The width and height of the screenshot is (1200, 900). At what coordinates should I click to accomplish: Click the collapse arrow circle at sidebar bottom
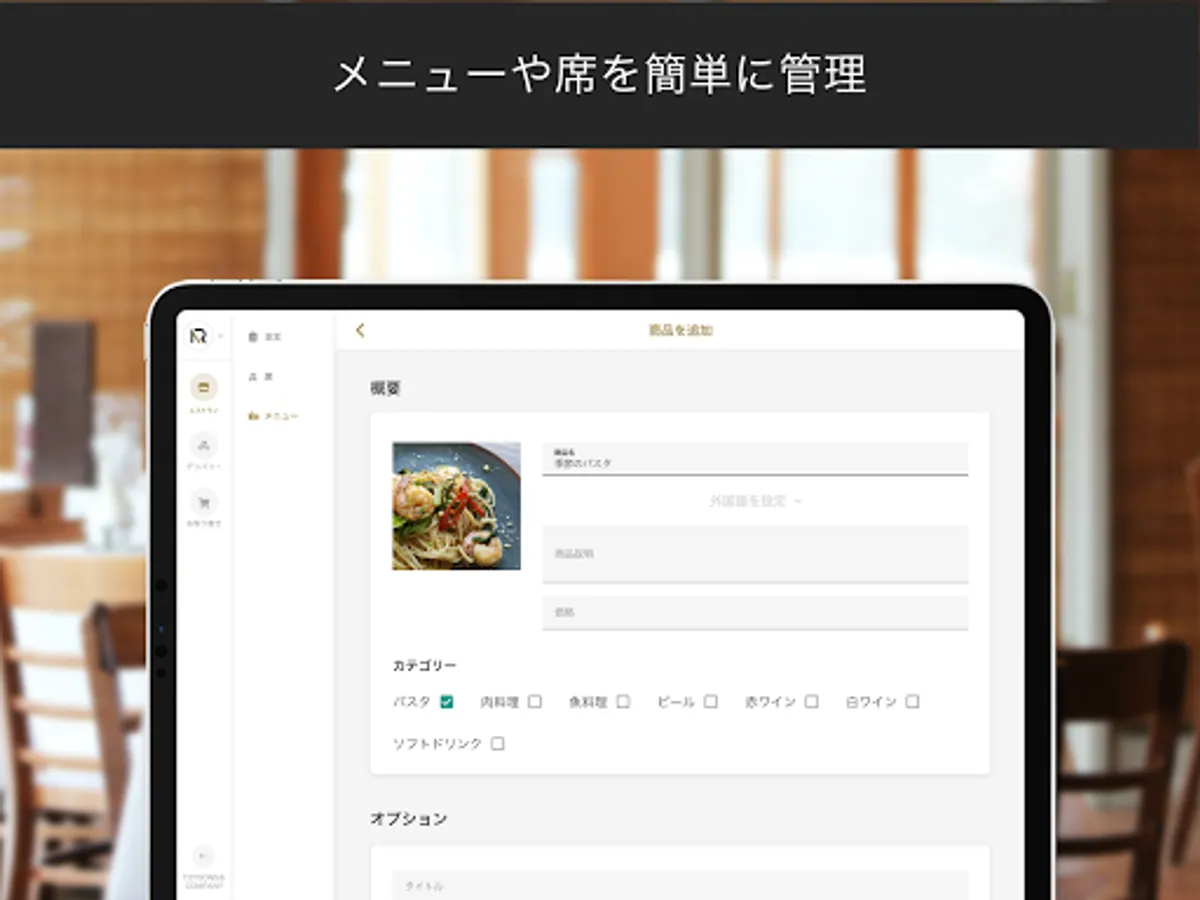click(x=203, y=856)
